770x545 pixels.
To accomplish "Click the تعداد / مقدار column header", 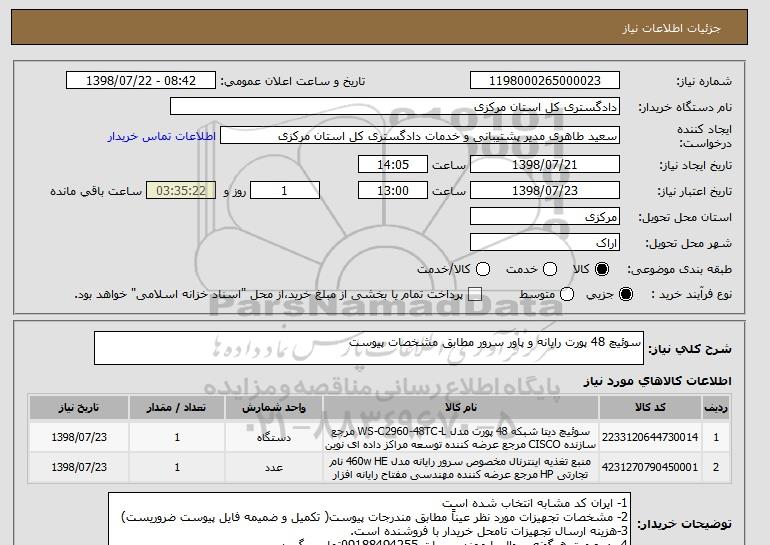I will pyautogui.click(x=177, y=408).
